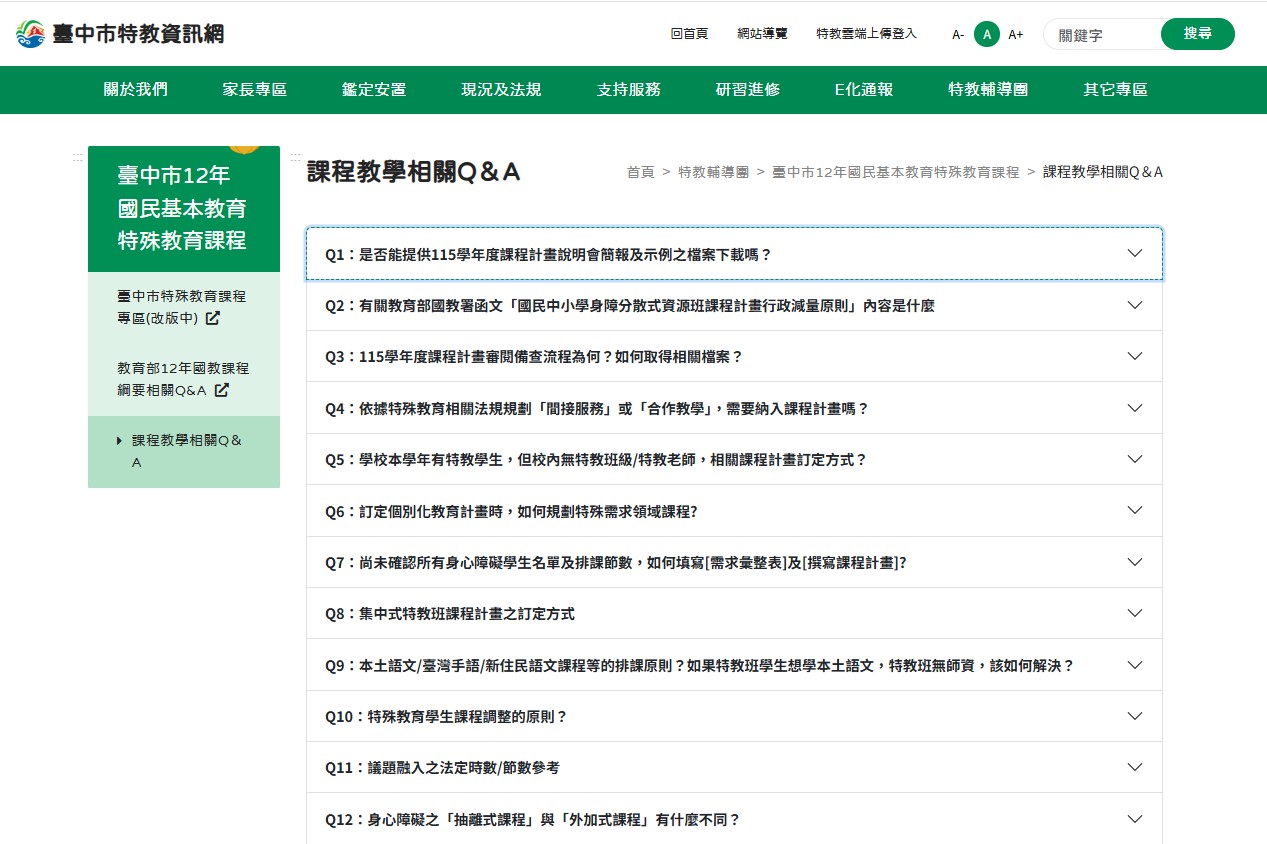
Task: Click Q1 question text 是否能提供115學年度課程計畫
Action: pos(549,254)
